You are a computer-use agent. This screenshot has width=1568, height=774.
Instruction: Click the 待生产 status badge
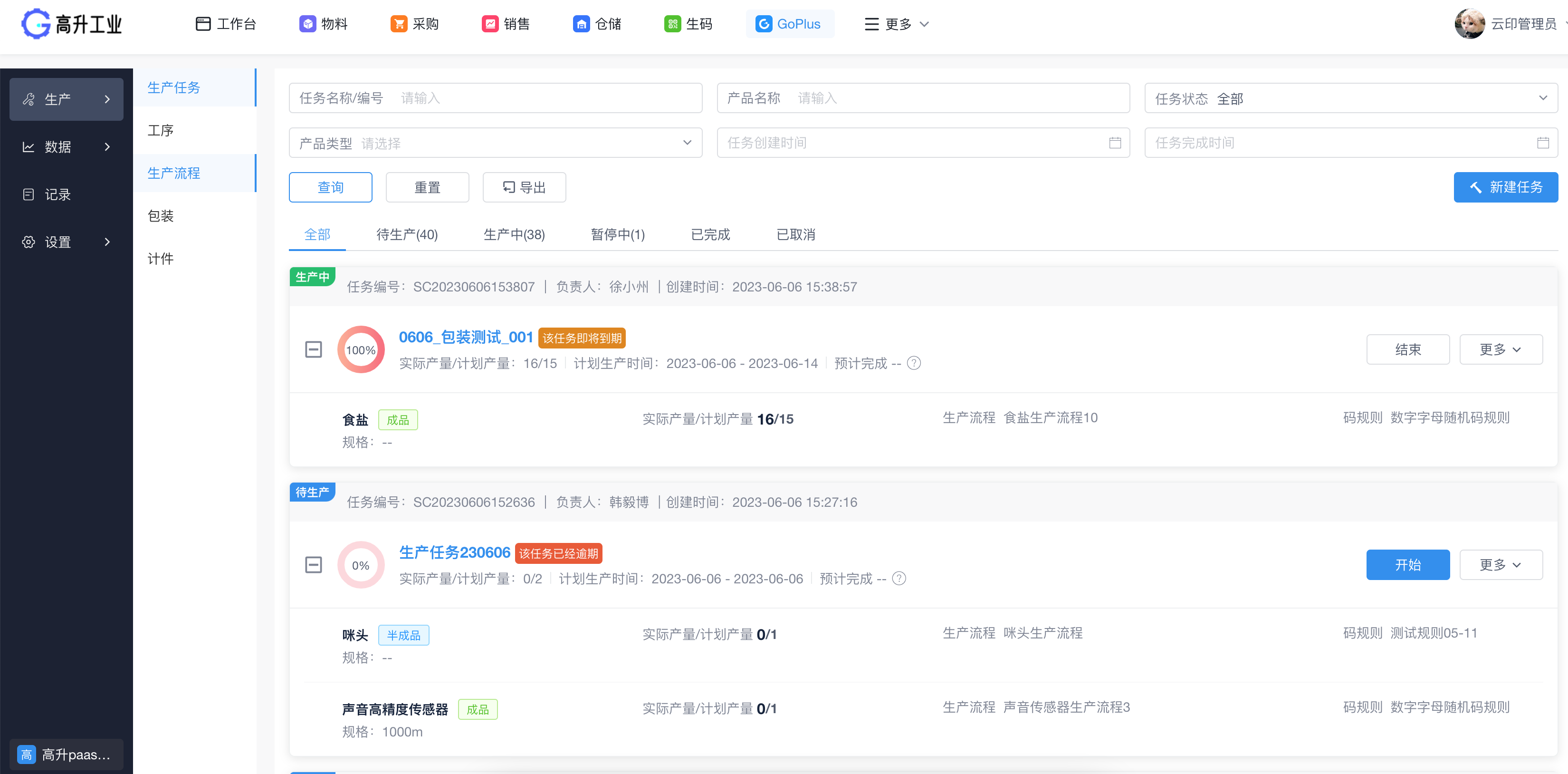pos(312,492)
